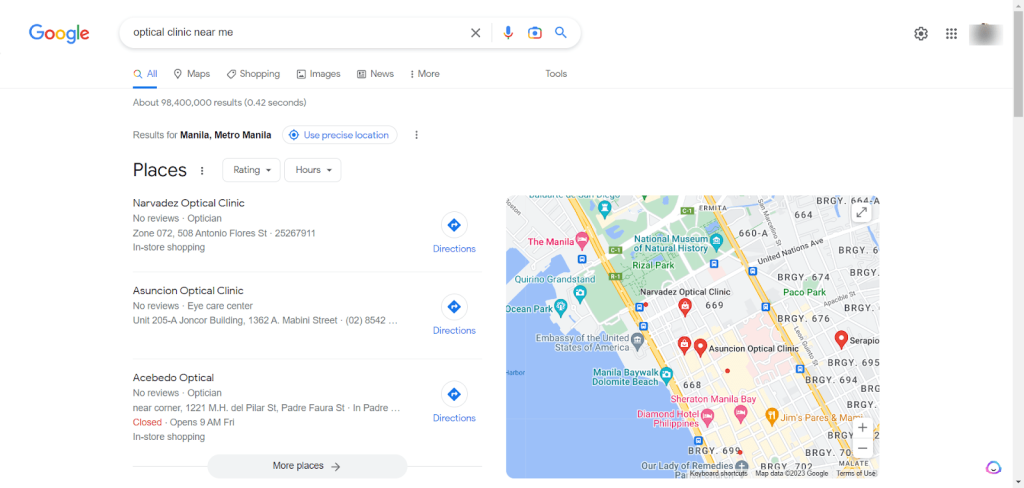This screenshot has width=1024, height=488.
Task: Click the Paco Park label on map
Action: click(x=805, y=292)
